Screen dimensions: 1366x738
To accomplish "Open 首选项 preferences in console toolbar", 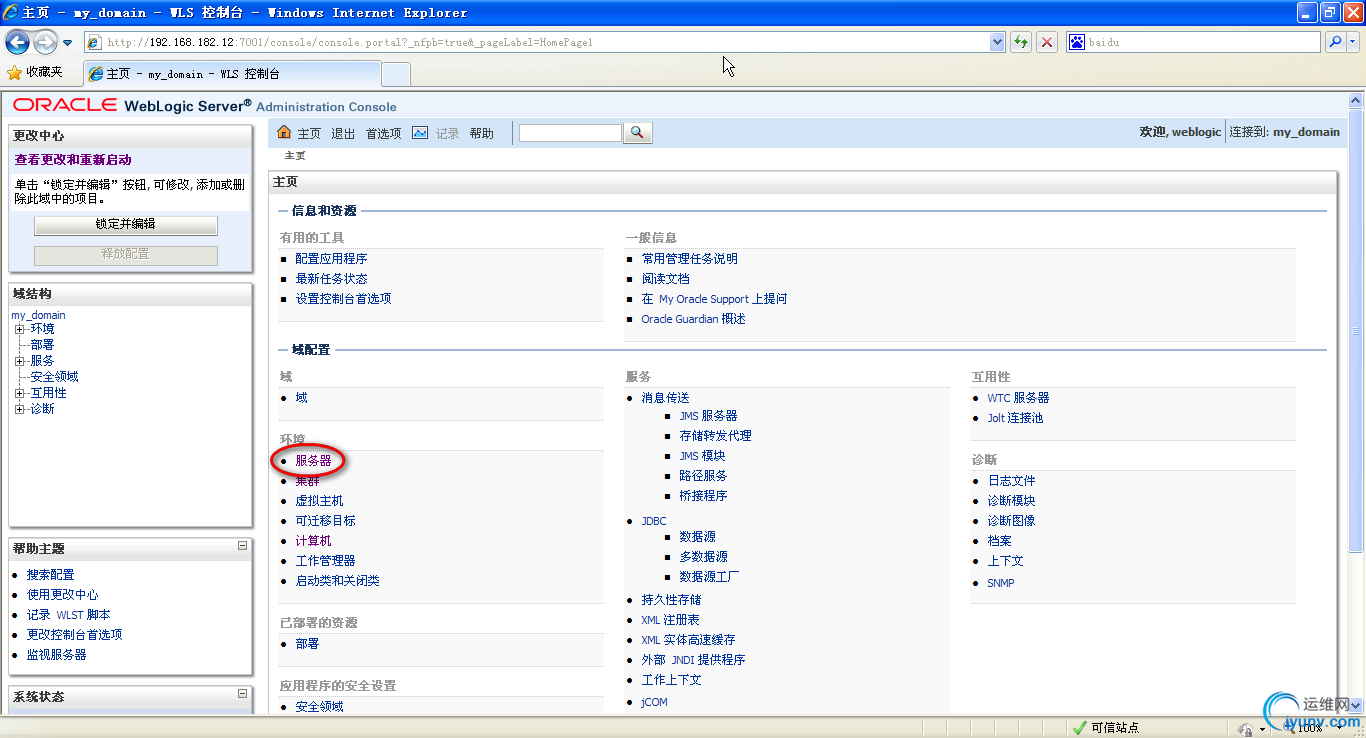I will click(x=383, y=133).
